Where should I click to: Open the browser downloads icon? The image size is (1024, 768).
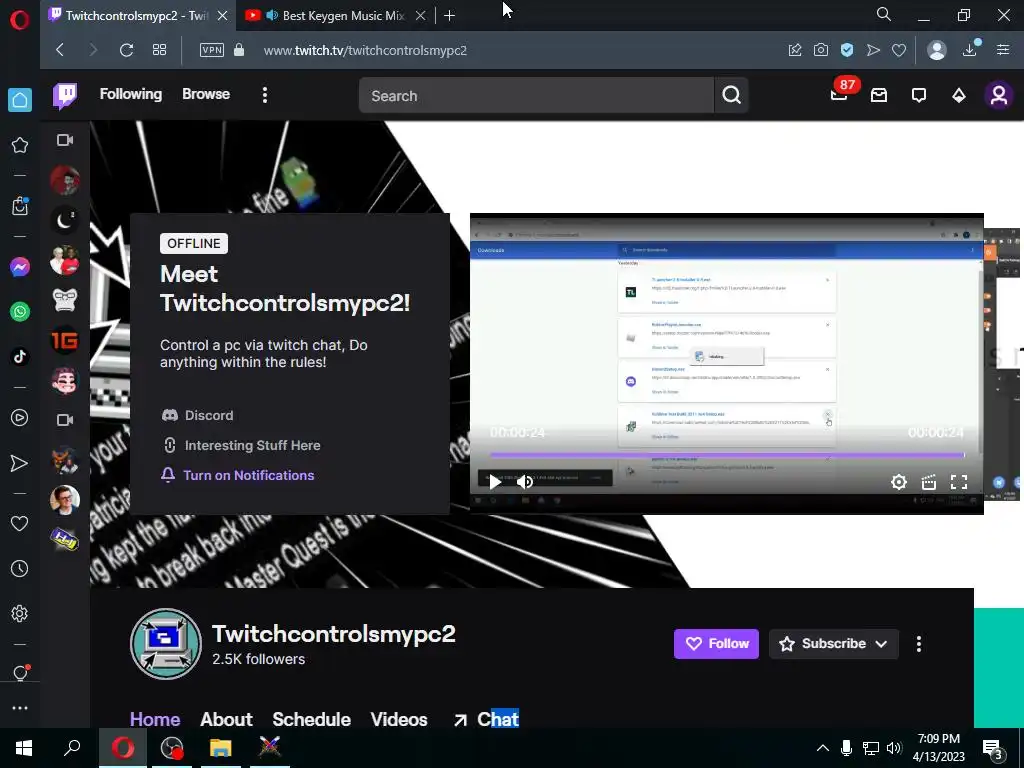[x=970, y=49]
